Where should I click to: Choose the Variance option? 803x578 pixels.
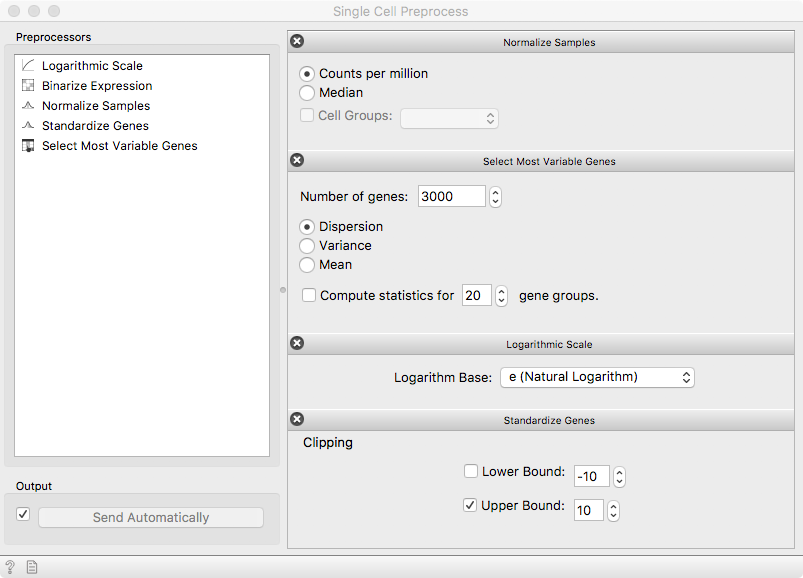coord(307,246)
